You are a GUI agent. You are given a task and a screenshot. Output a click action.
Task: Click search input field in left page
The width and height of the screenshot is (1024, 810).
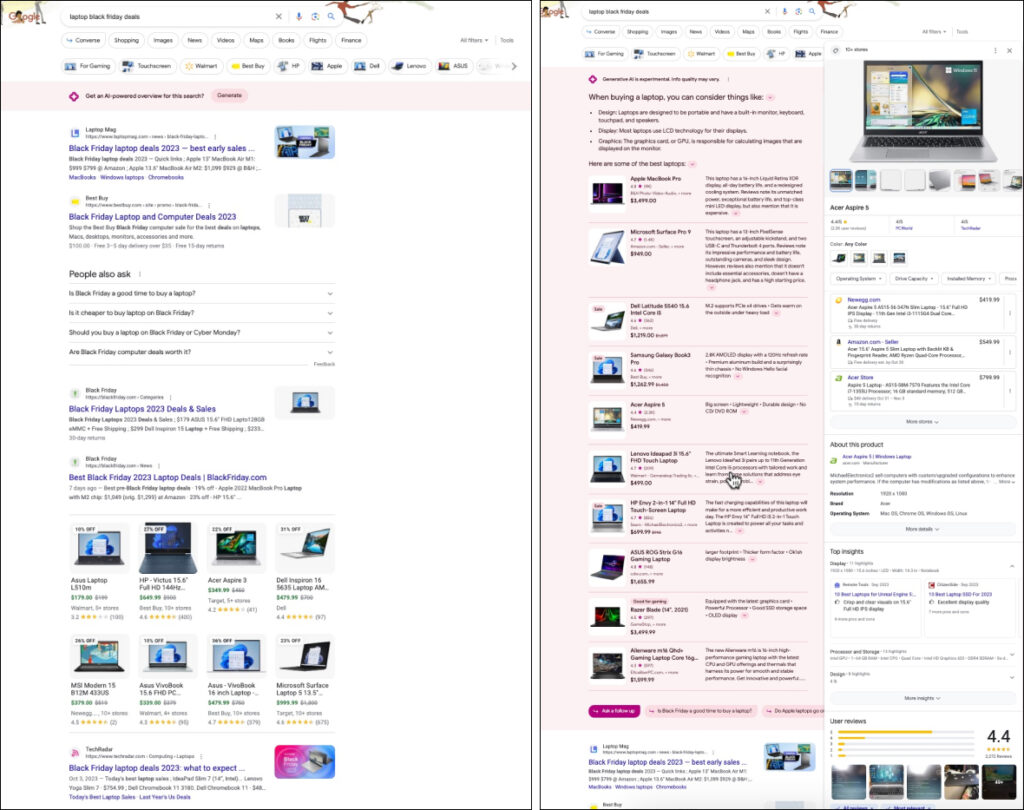click(170, 16)
